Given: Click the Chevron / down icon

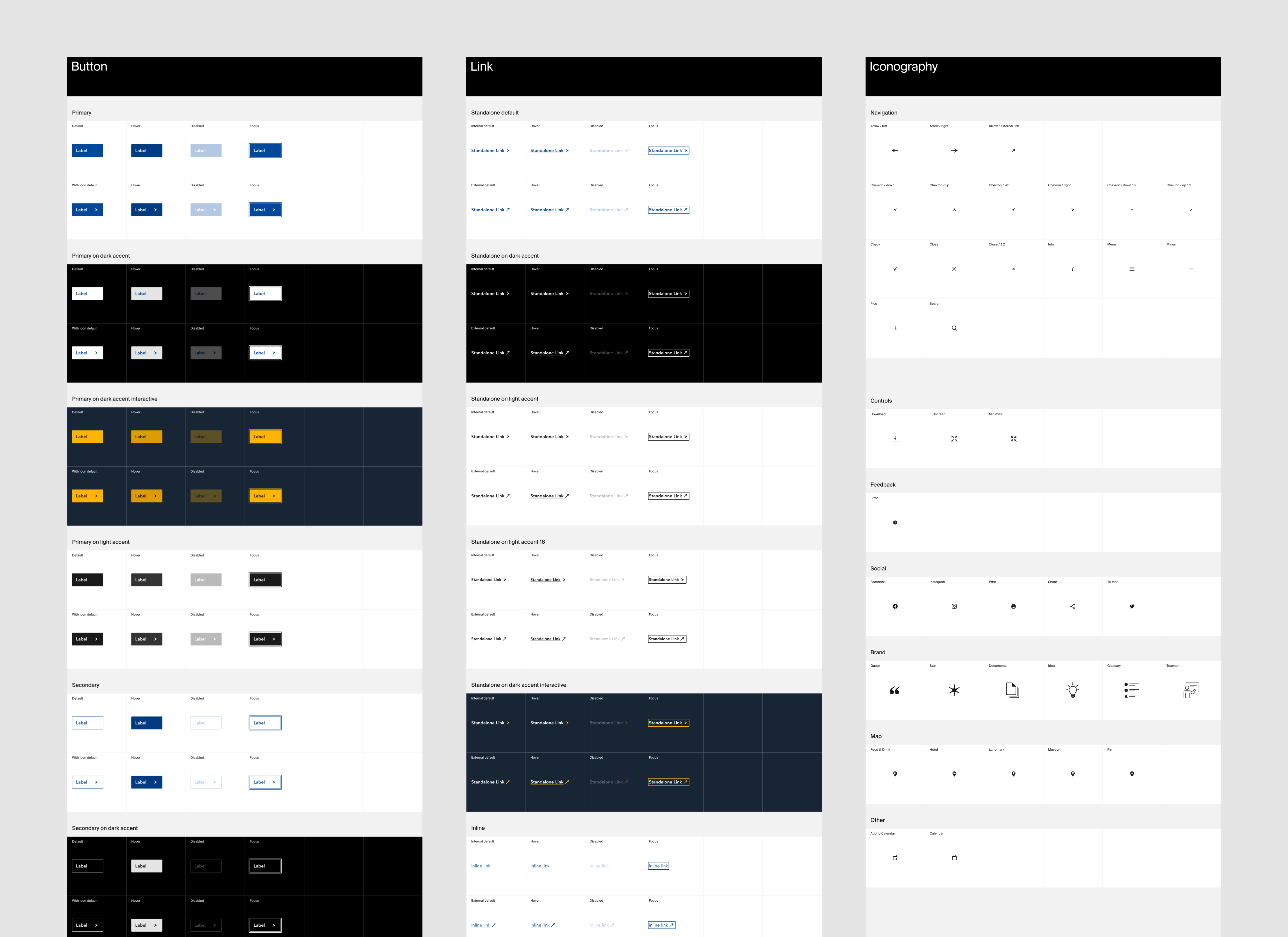Looking at the screenshot, I should click(x=895, y=209).
